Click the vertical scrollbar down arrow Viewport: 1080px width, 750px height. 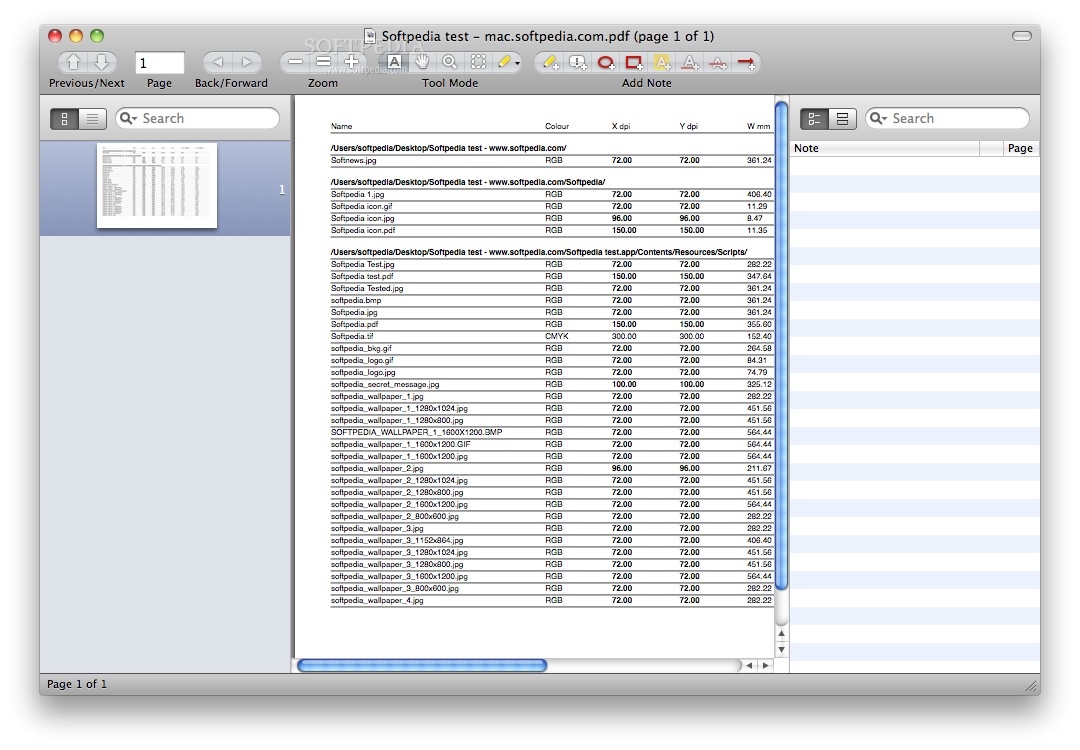781,649
